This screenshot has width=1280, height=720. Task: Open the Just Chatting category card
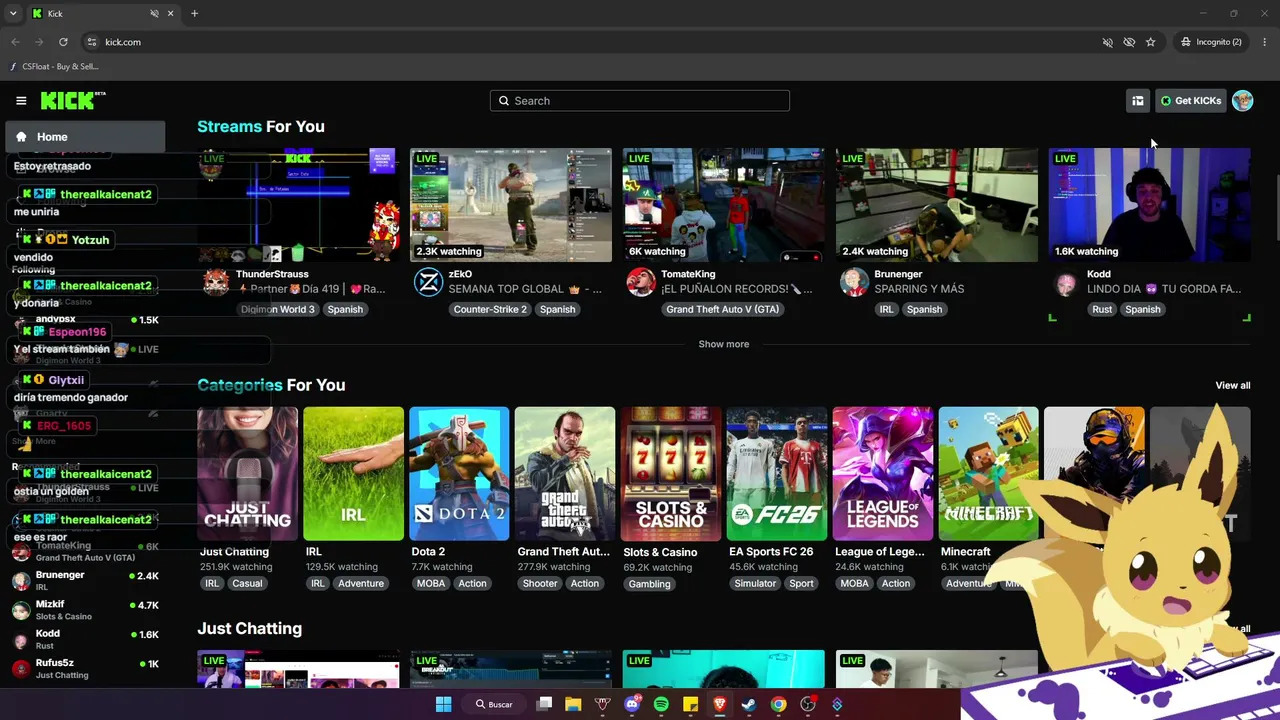247,473
